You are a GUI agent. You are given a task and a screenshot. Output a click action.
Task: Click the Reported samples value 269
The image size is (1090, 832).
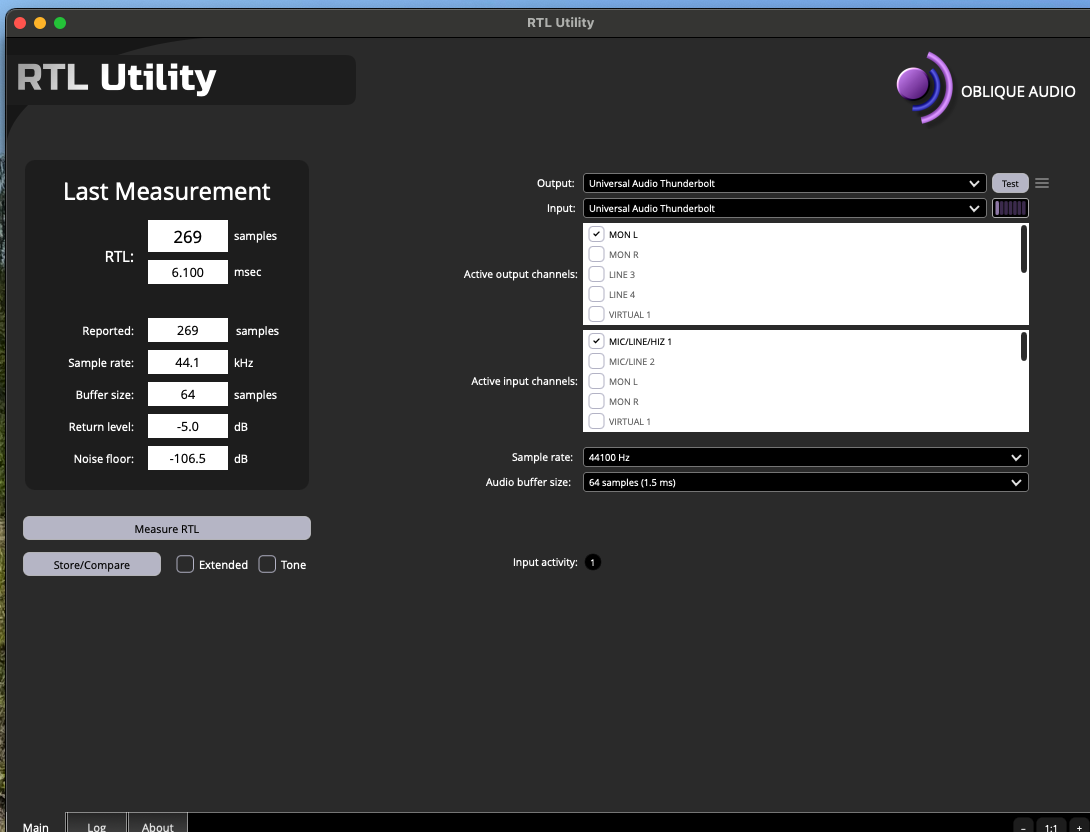click(188, 330)
